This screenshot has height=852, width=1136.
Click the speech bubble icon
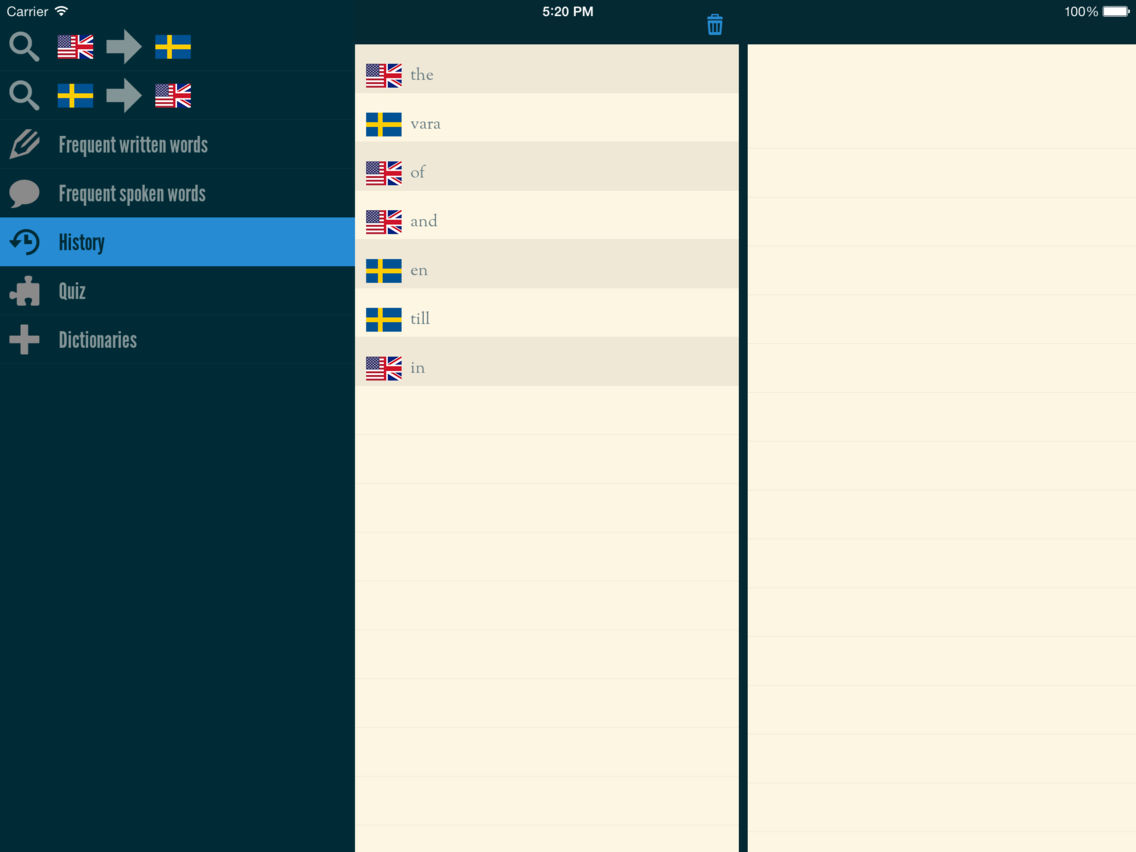pos(25,193)
